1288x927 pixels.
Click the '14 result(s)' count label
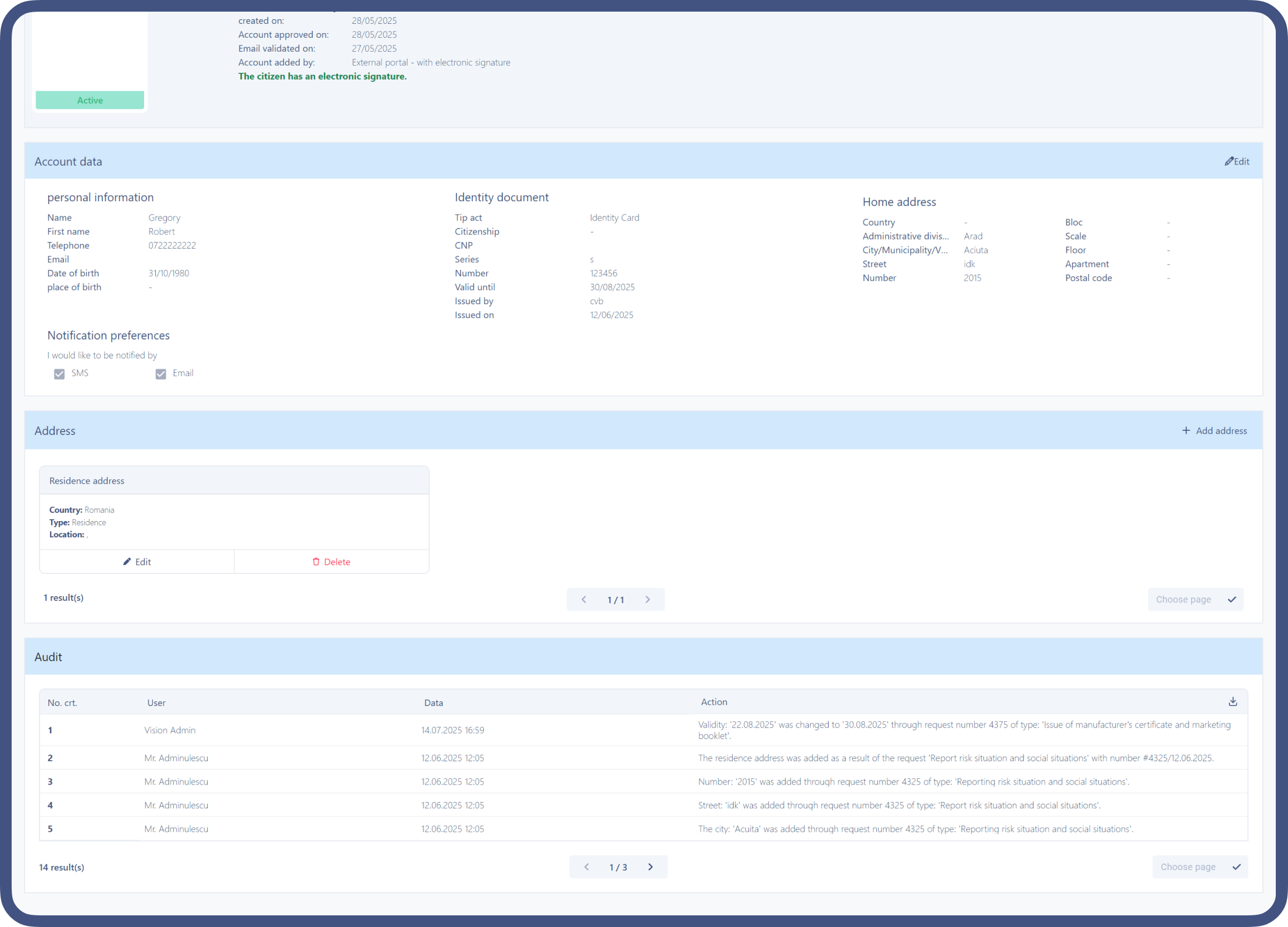tap(62, 868)
